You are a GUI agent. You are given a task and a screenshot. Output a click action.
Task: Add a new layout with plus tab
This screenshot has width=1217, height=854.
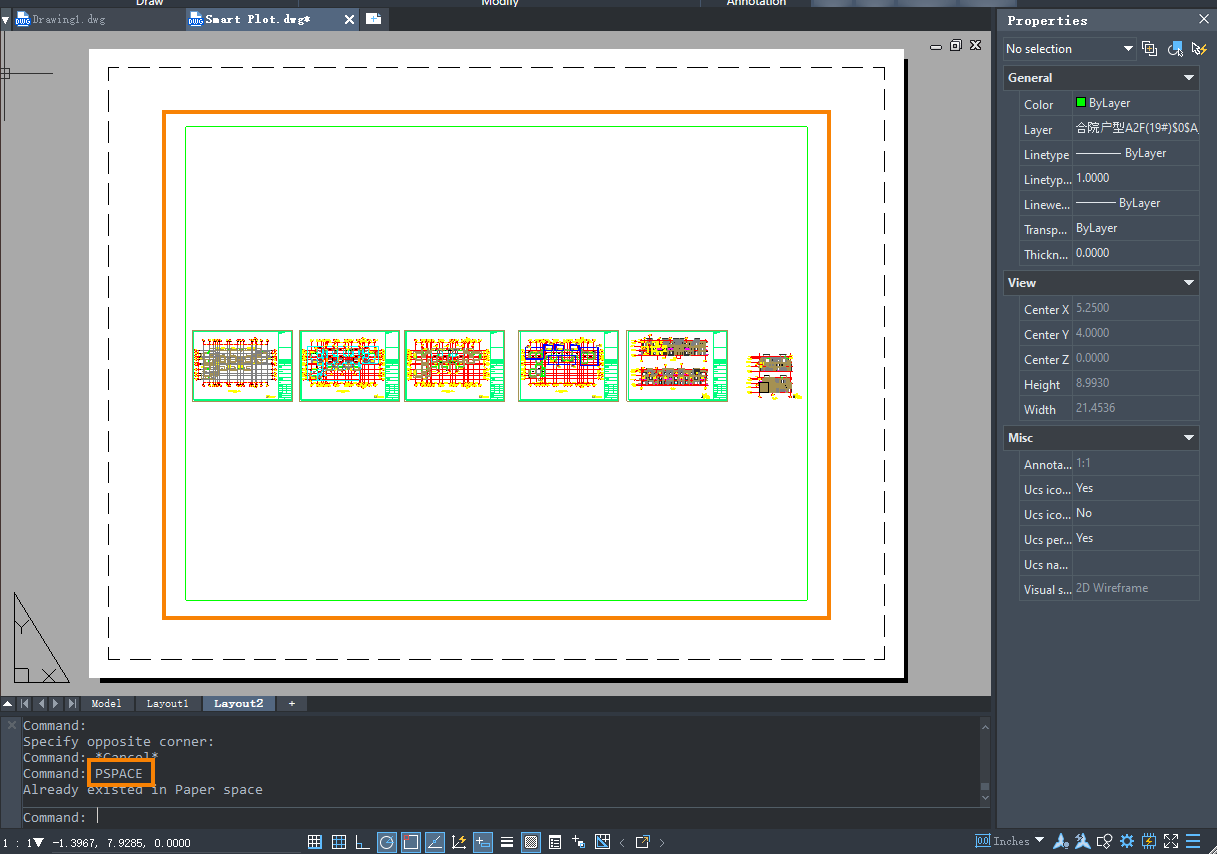tap(292, 704)
